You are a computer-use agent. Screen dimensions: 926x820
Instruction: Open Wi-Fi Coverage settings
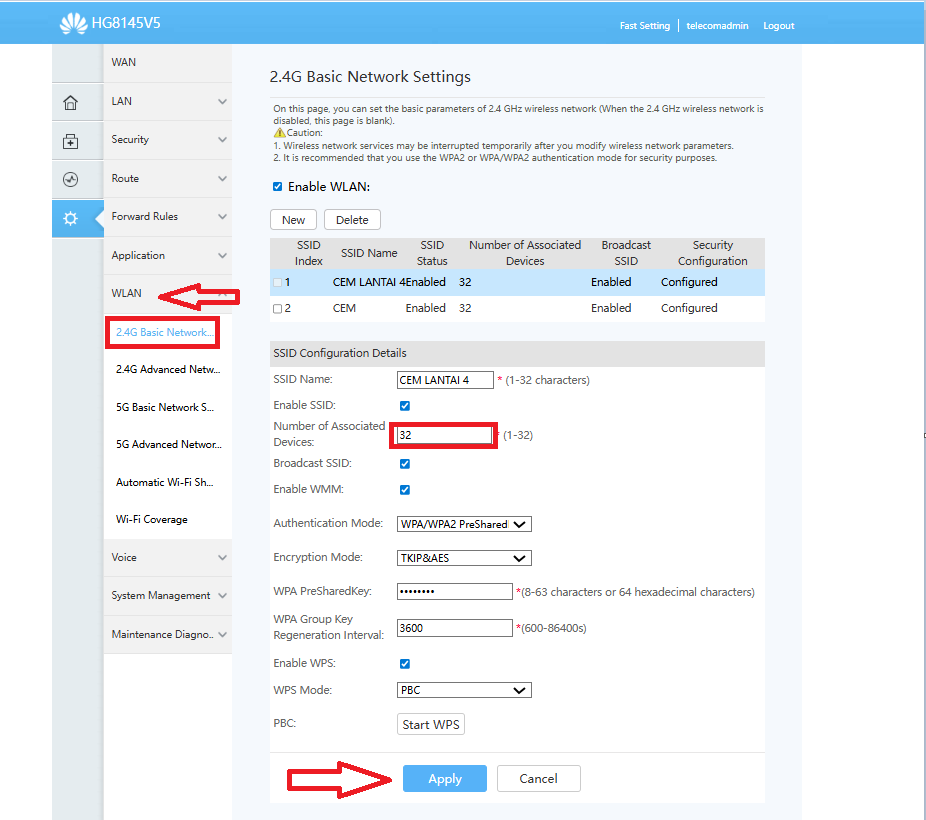150,518
